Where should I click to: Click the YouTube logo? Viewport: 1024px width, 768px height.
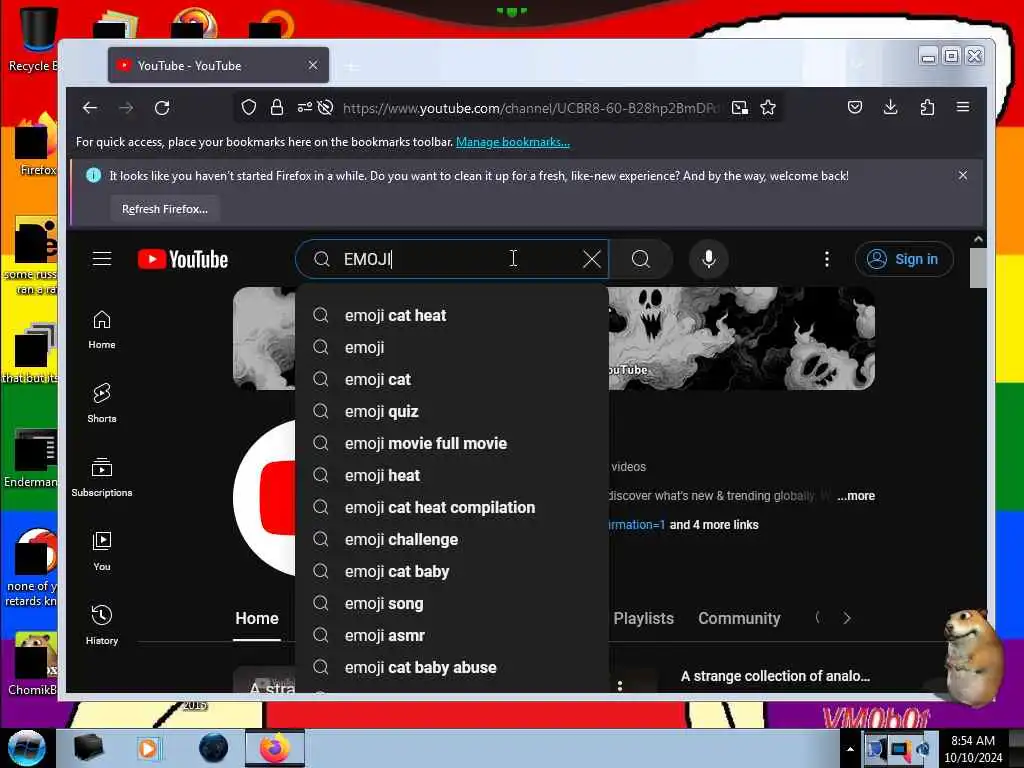[x=182, y=259]
